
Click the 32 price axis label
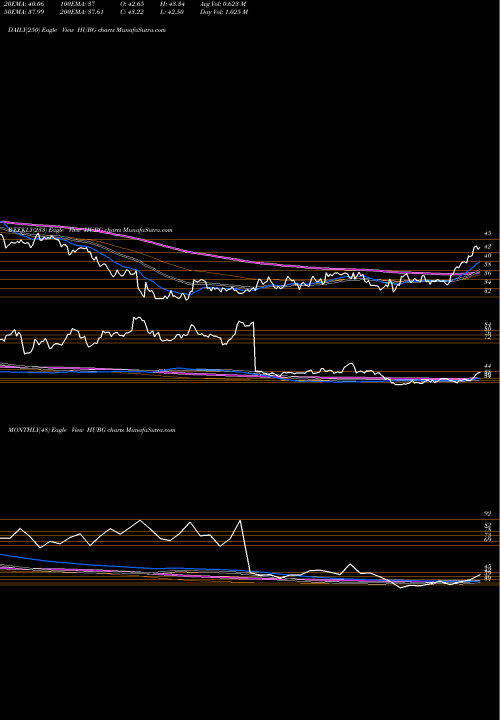[x=488, y=291]
